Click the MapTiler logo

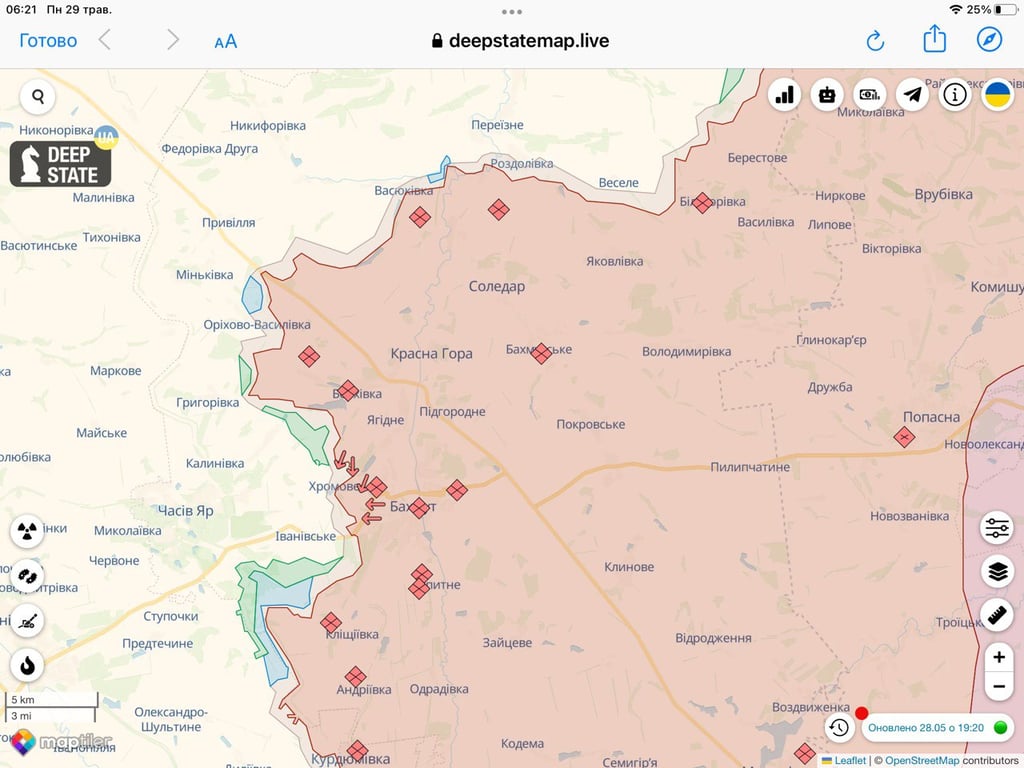[61, 743]
